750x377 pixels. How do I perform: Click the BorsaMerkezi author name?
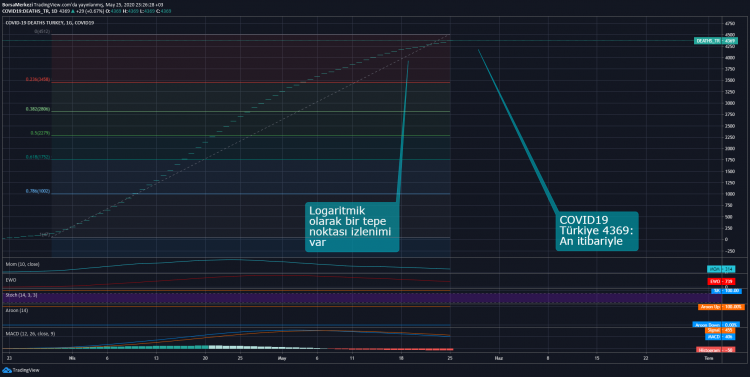(x=17, y=5)
